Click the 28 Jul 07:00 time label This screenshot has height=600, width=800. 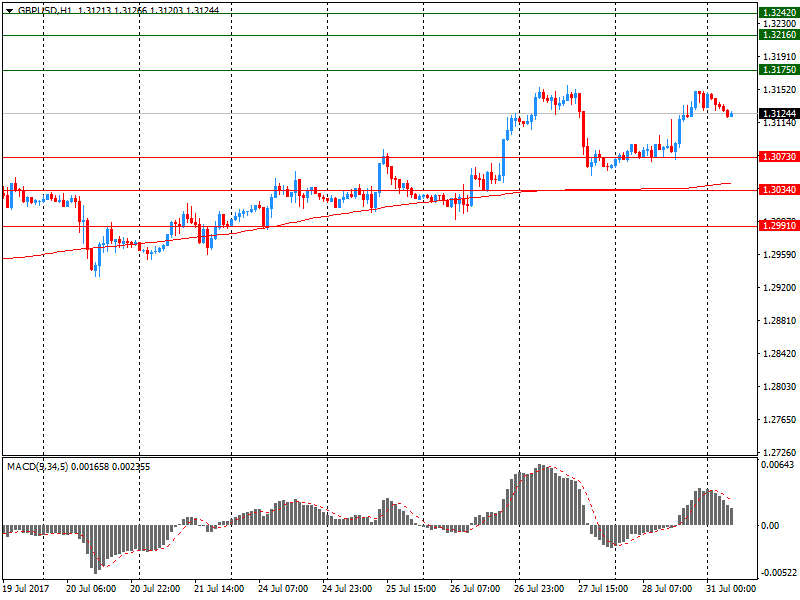667,588
